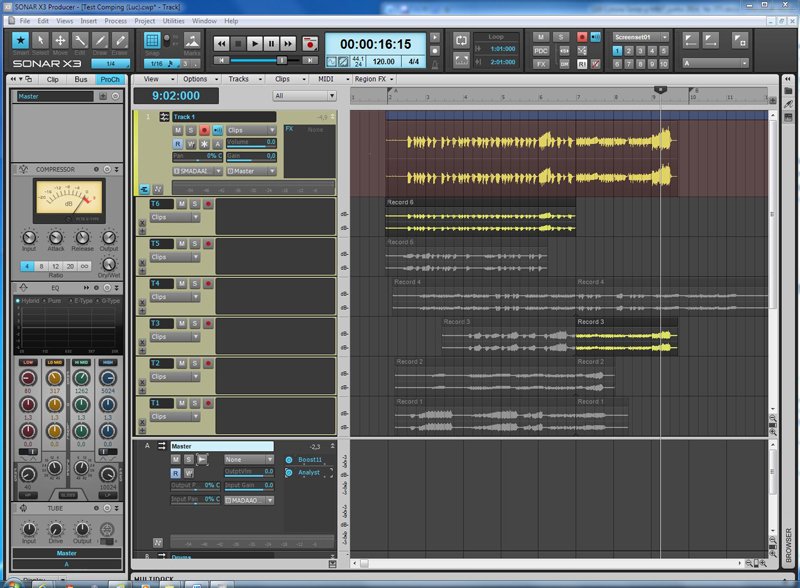Toggle Loop on/off button
The image size is (800, 588).
(x=461, y=40)
